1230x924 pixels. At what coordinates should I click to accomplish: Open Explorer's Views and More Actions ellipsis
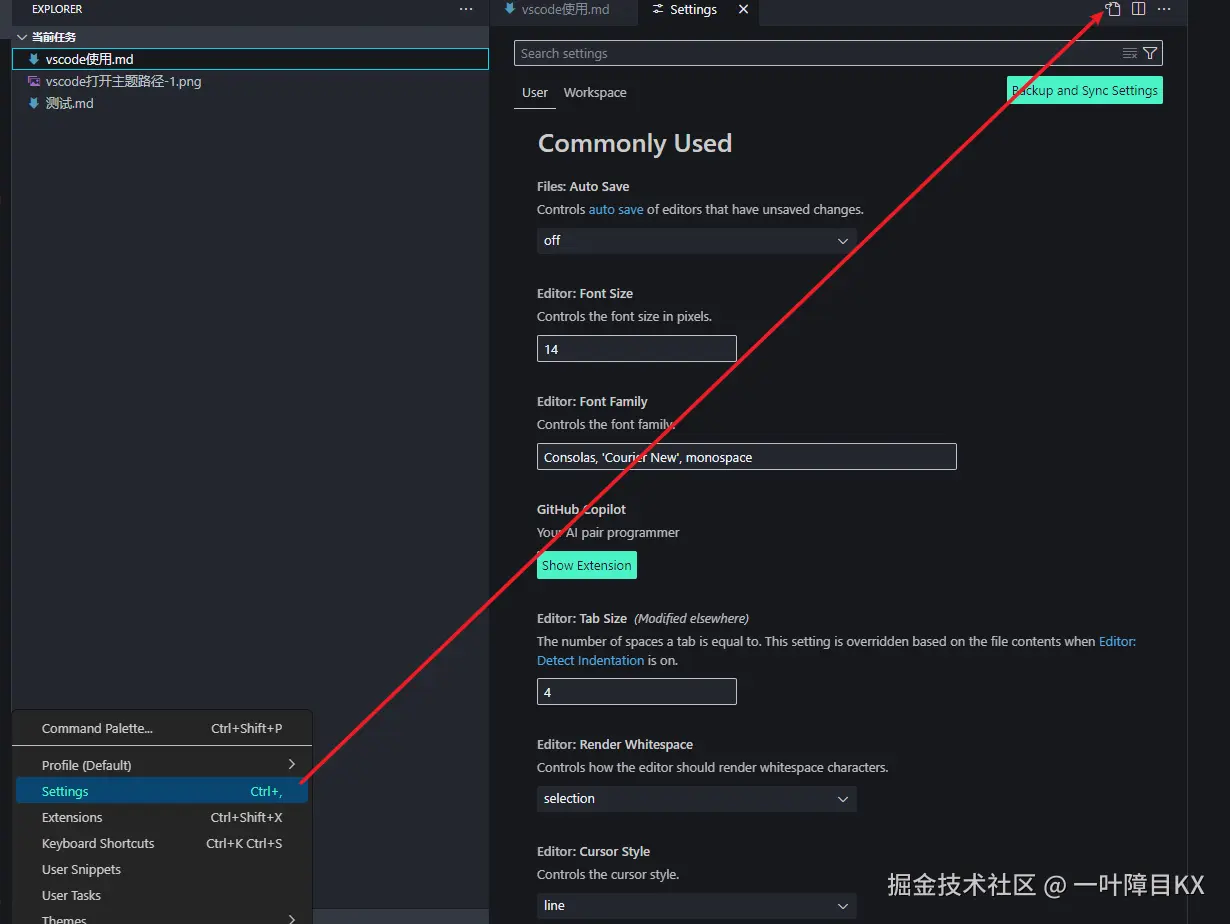click(x=466, y=9)
